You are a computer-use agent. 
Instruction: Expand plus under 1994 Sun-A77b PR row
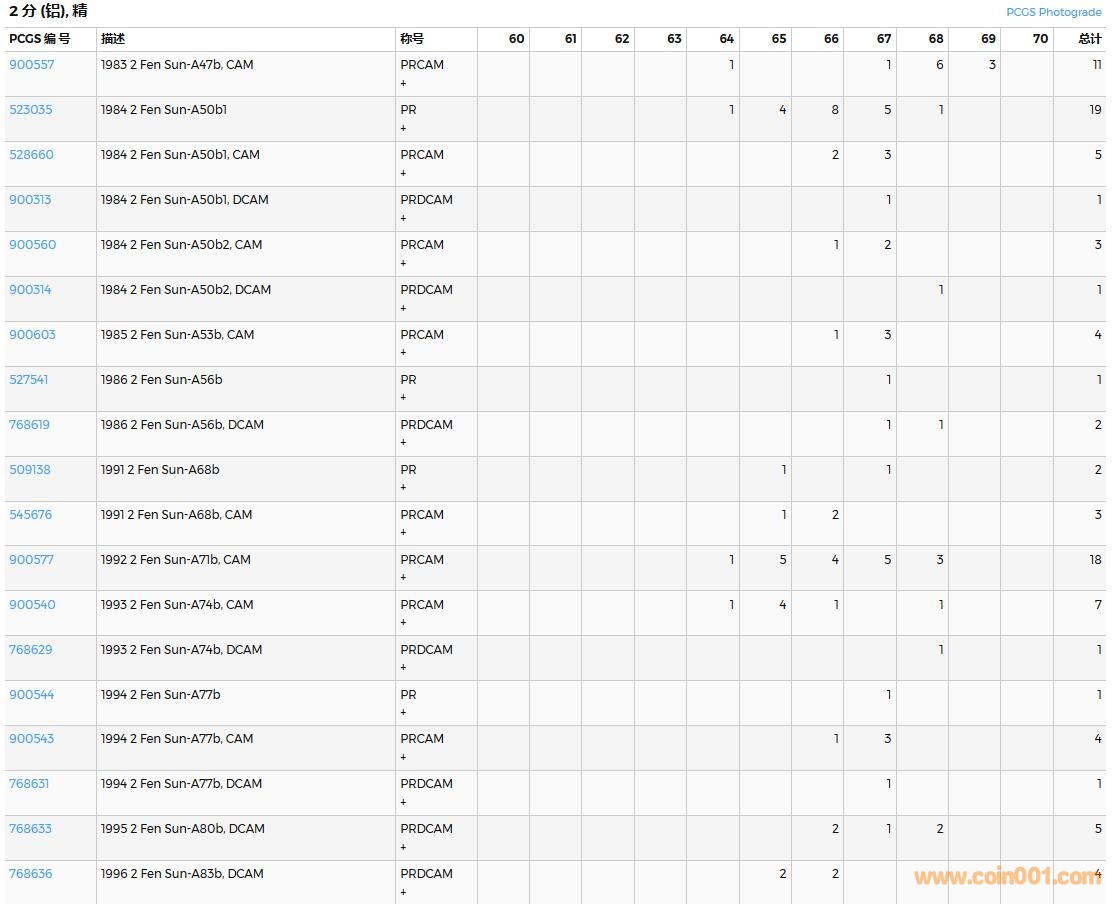[404, 712]
